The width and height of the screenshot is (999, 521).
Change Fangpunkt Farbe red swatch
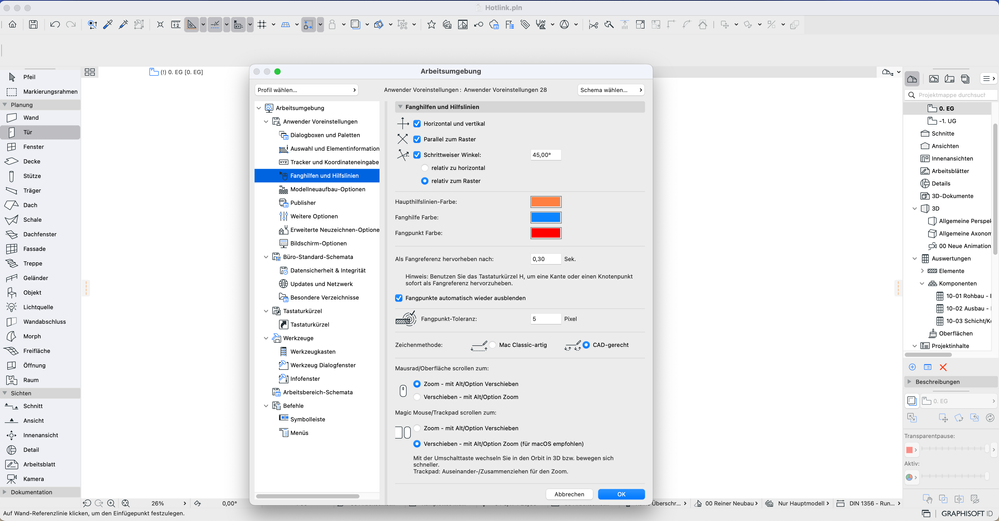[546, 233]
